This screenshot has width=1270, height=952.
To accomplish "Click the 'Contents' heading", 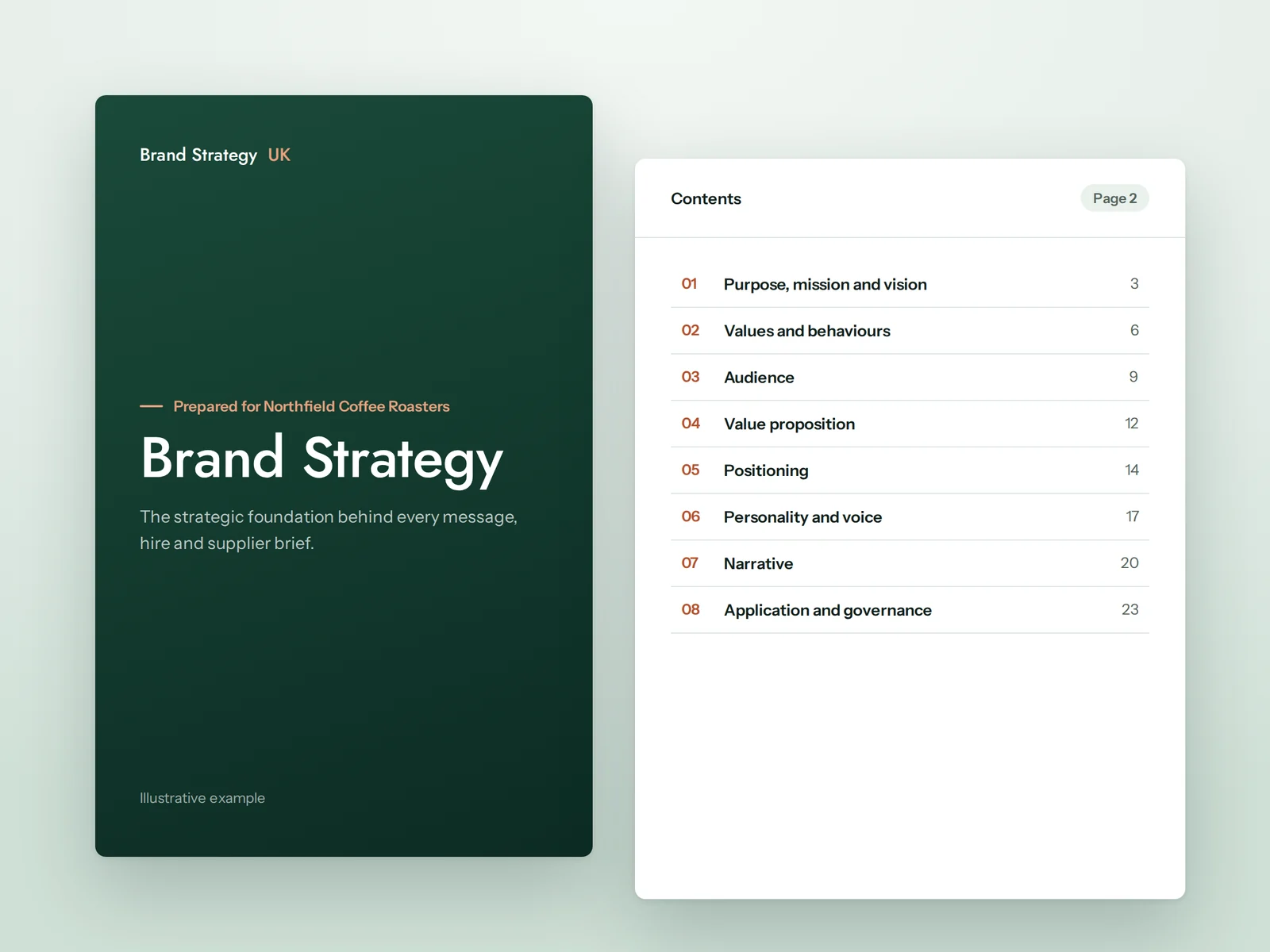I will pyautogui.click(x=706, y=199).
